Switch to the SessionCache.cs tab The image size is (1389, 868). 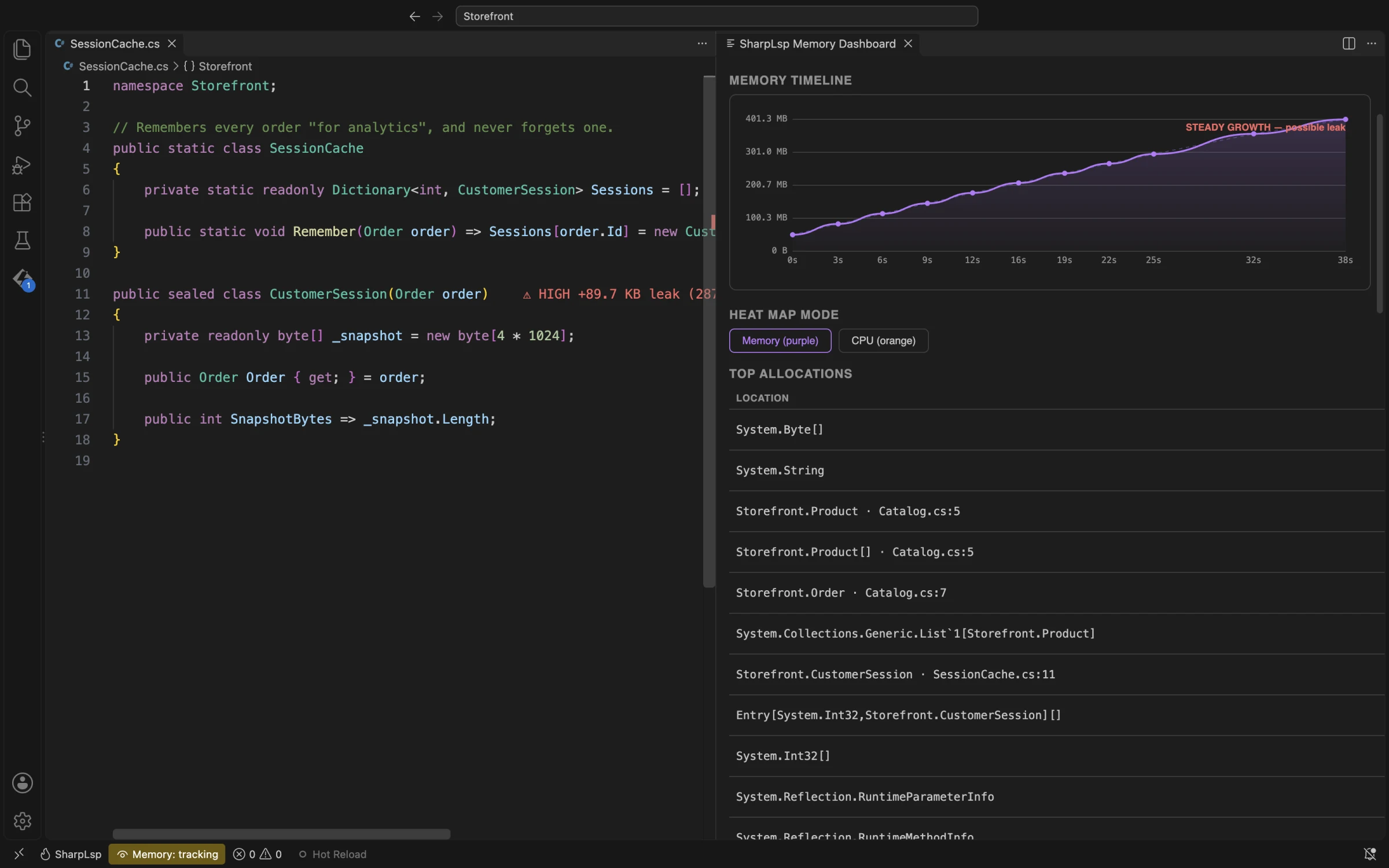point(115,43)
